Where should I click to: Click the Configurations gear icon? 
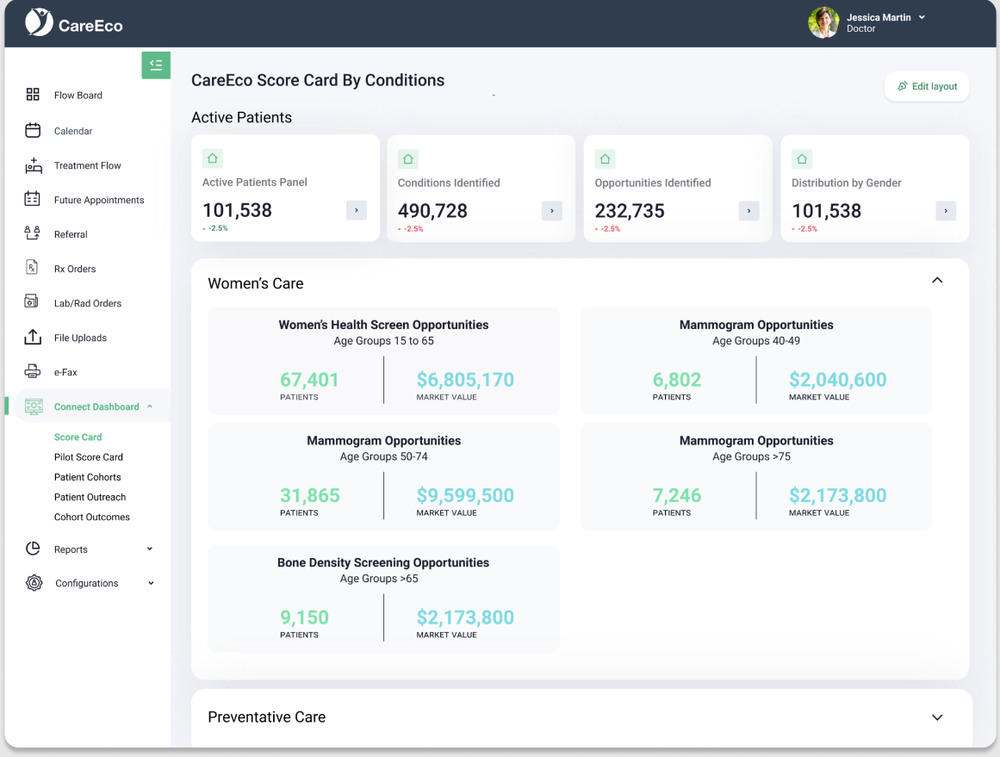pos(34,582)
